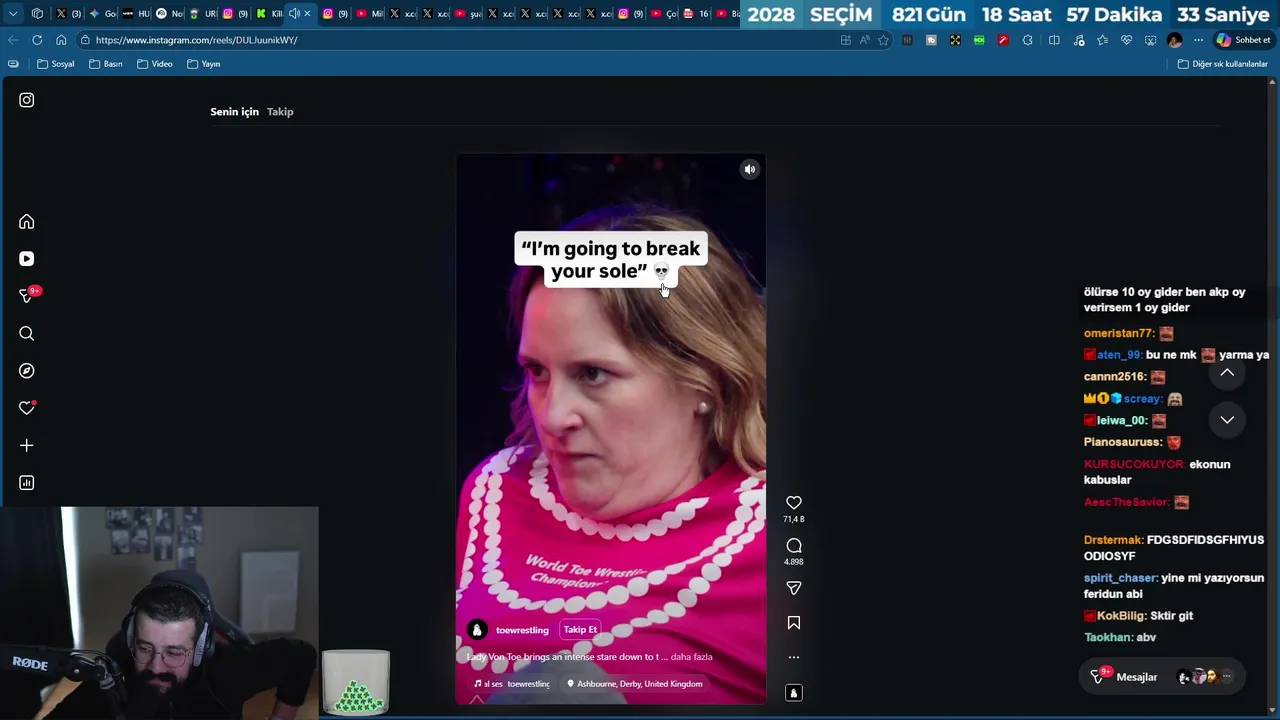The image size is (1280, 720).
Task: Open Diğer sık kullanılanlar folder
Action: click(1222, 64)
